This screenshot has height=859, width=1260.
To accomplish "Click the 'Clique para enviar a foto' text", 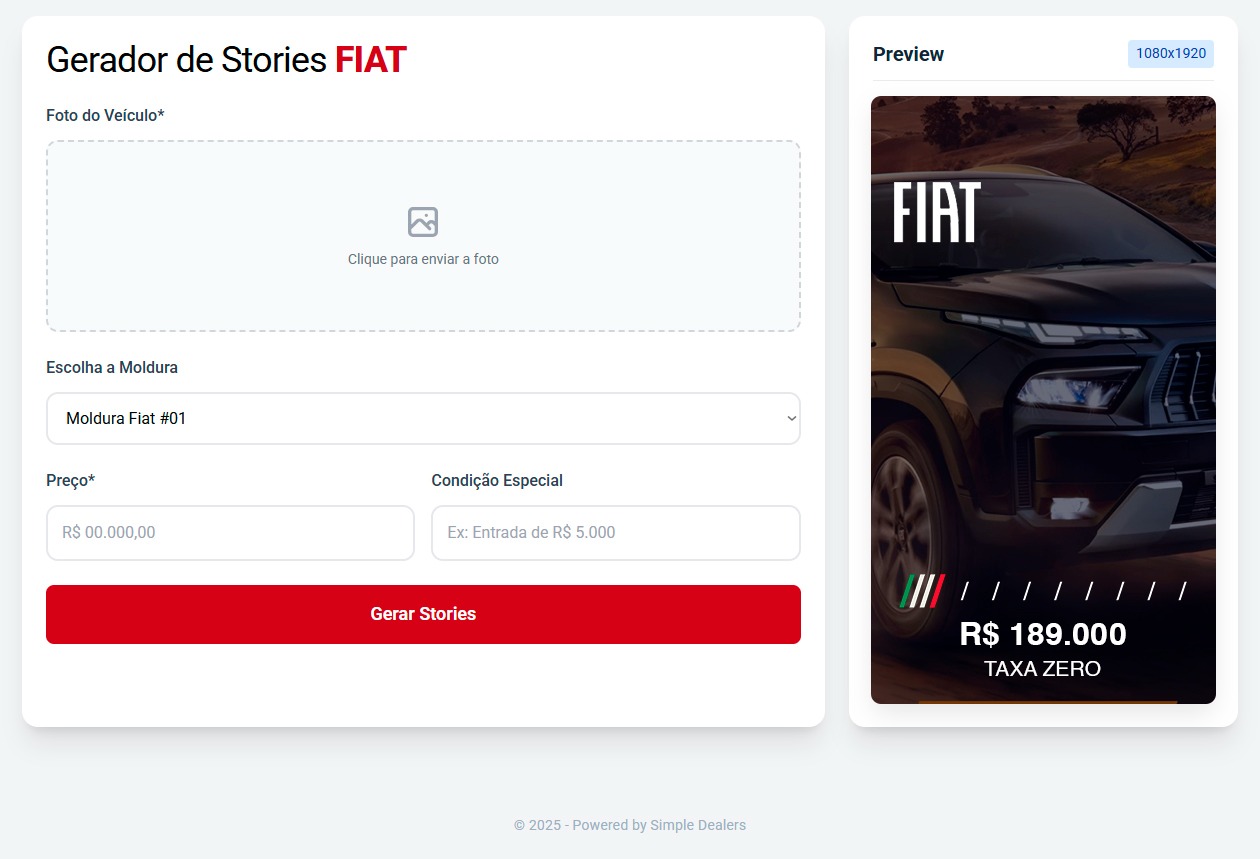I will (423, 259).
